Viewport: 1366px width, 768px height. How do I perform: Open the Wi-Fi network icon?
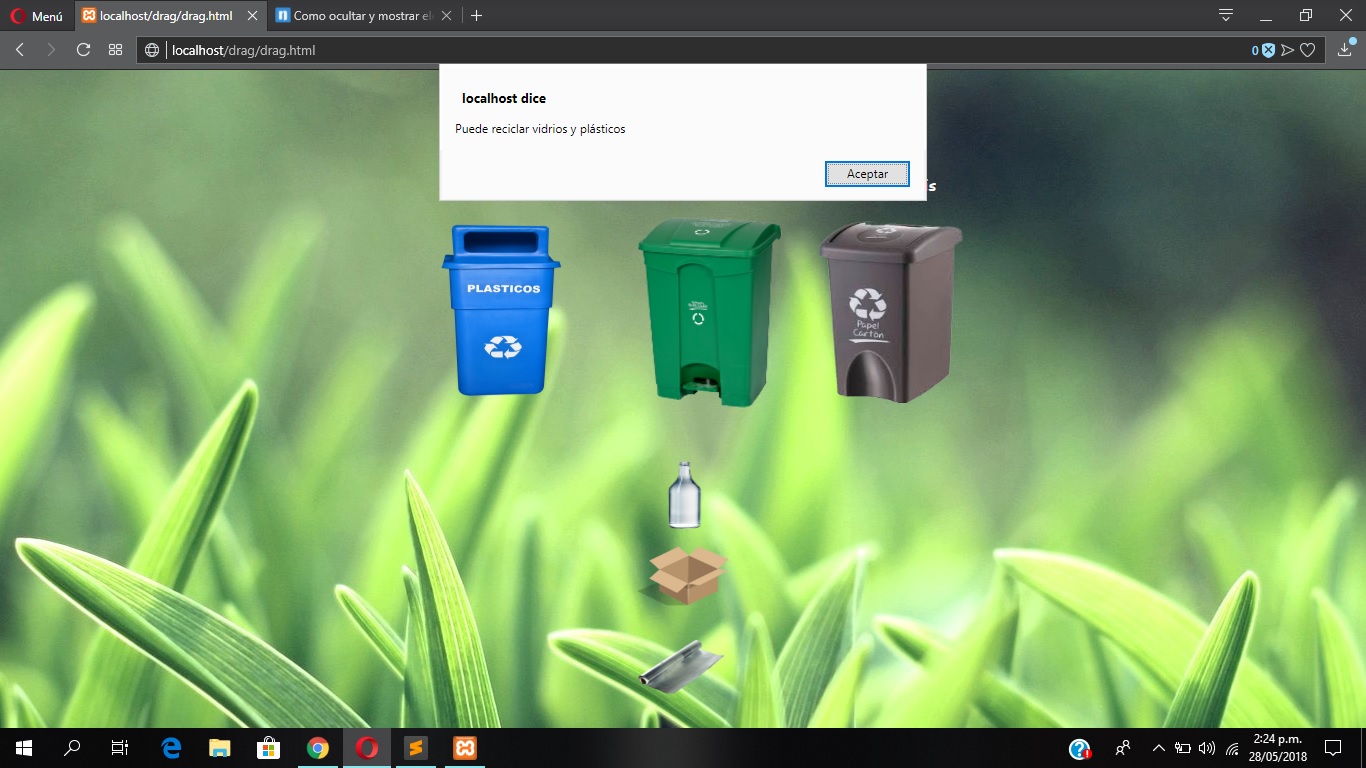1232,748
